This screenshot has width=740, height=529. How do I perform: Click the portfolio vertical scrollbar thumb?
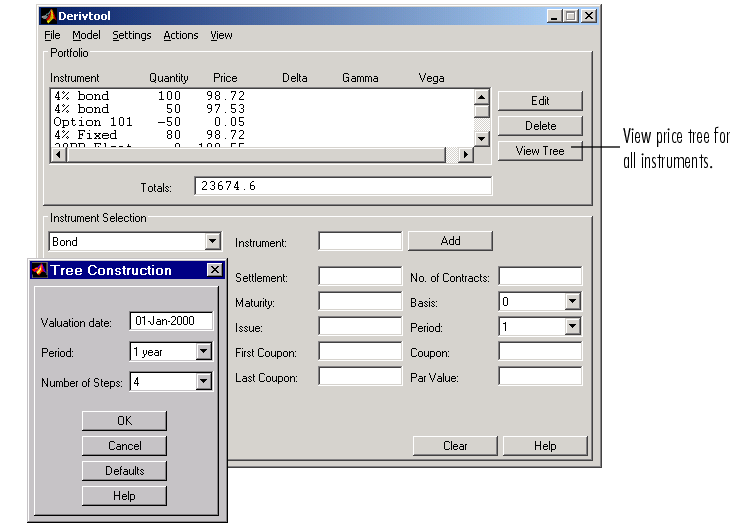[x=481, y=111]
